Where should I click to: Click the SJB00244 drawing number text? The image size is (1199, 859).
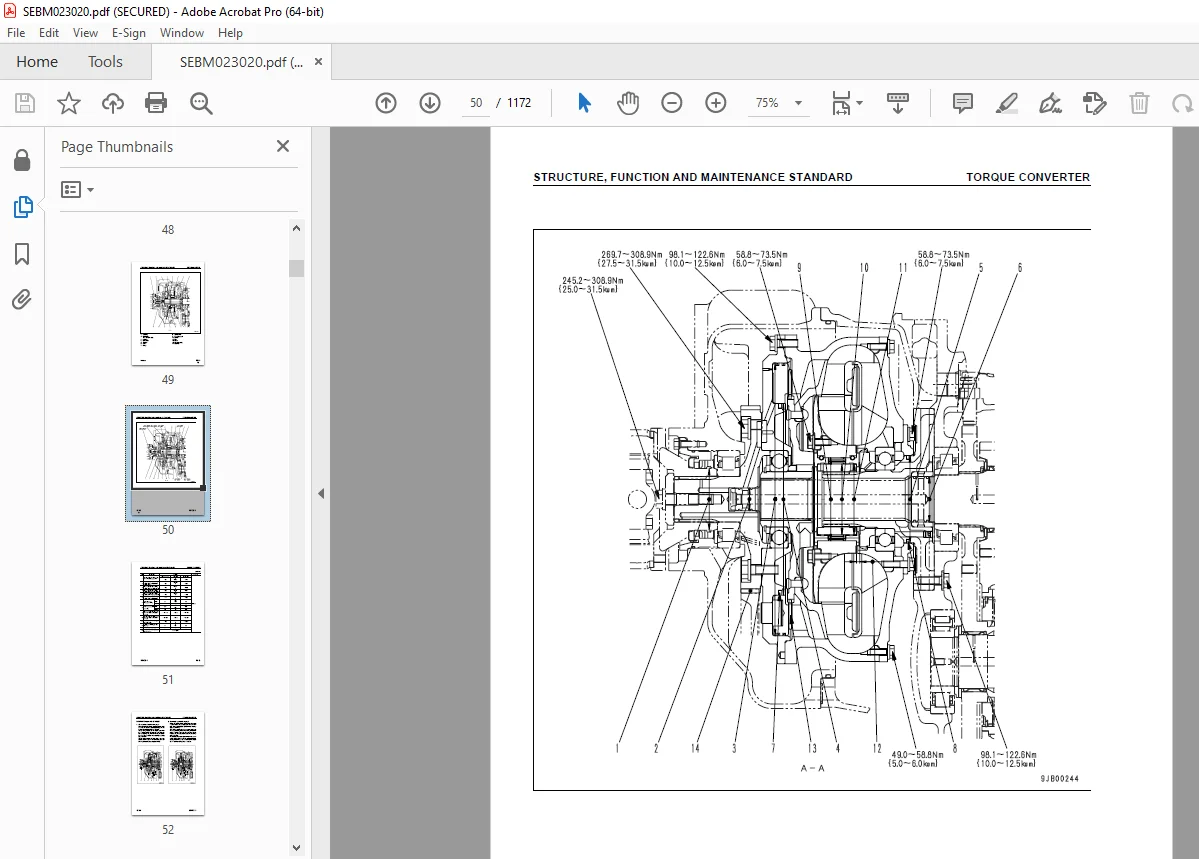(1059, 779)
